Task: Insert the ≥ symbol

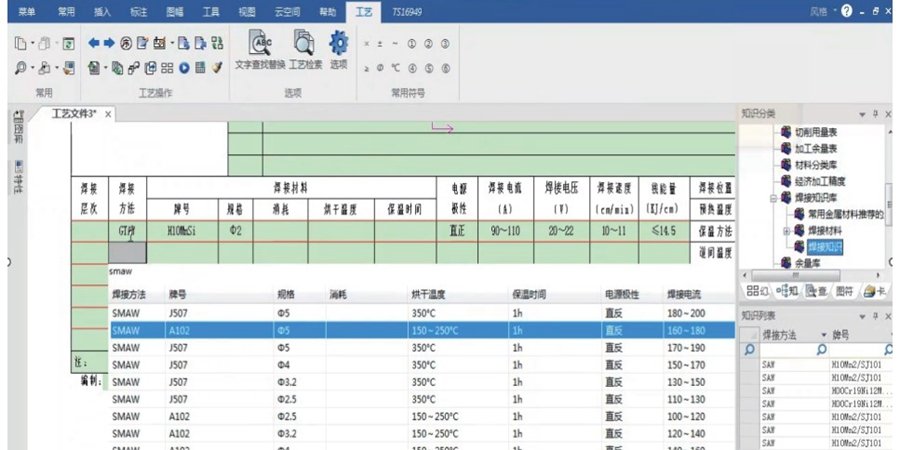Action: pyautogui.click(x=367, y=68)
